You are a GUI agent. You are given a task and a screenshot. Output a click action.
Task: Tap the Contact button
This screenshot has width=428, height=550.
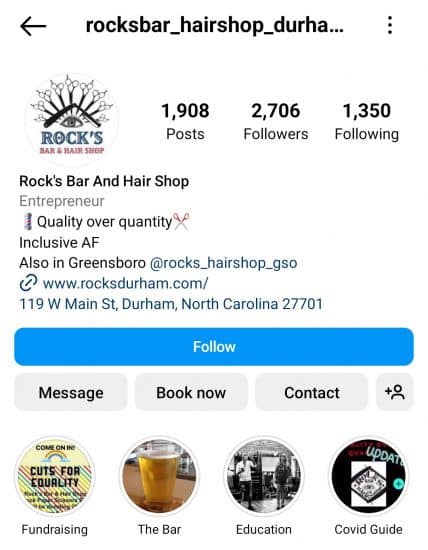[x=312, y=392]
